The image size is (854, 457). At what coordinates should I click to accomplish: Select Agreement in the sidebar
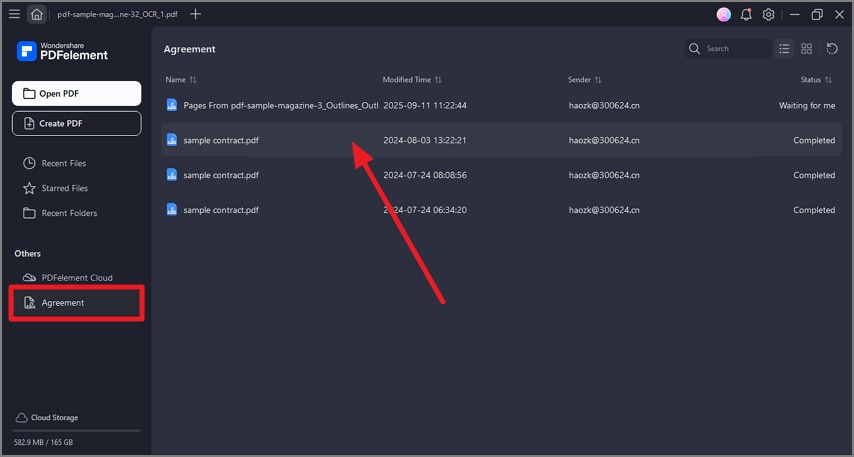(x=63, y=302)
